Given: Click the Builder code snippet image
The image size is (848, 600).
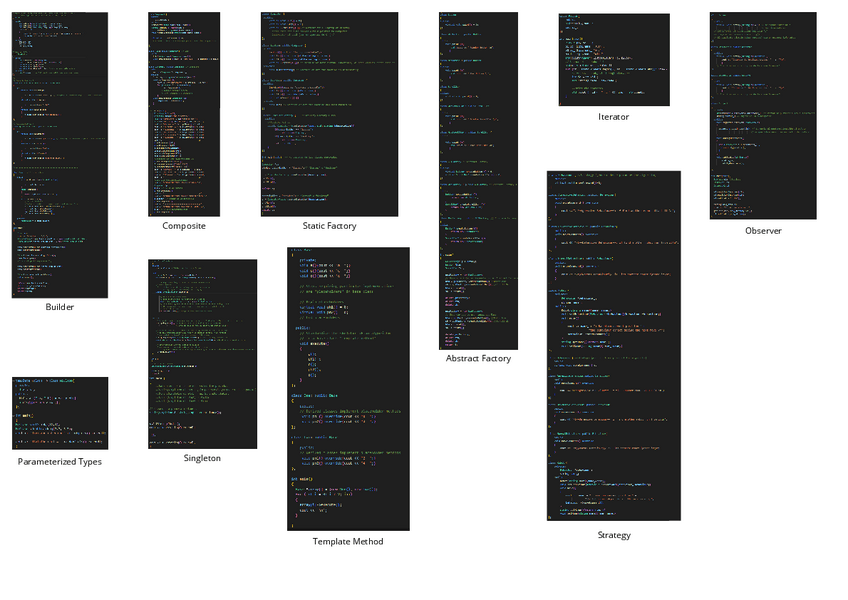Looking at the screenshot, I should coord(59,155).
